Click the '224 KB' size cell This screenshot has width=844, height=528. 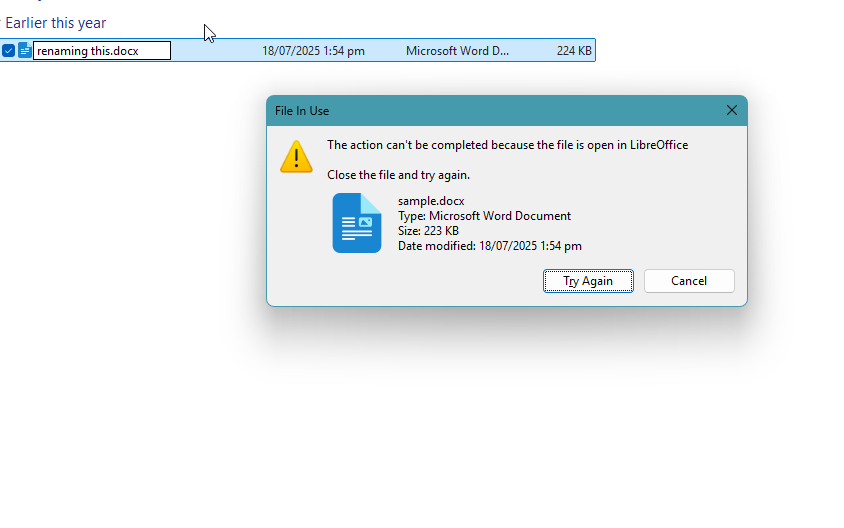[x=574, y=51]
